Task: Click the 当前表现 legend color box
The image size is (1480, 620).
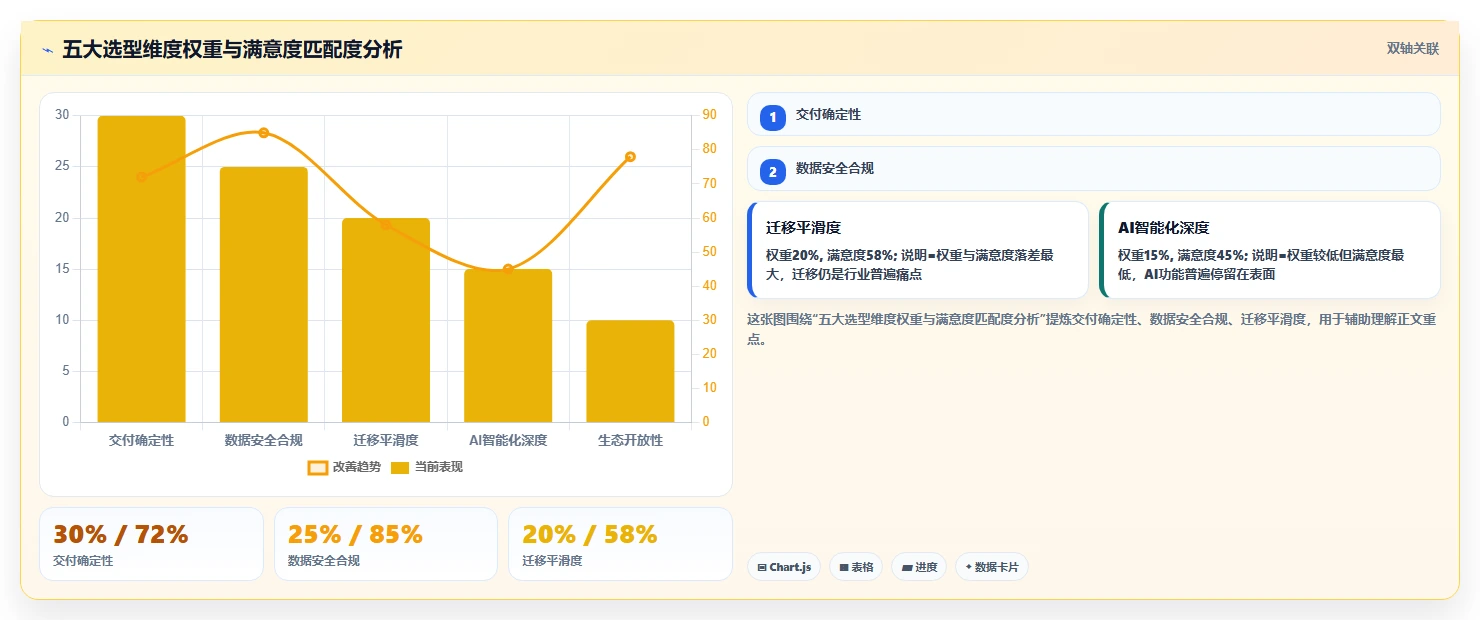Action: [x=400, y=468]
